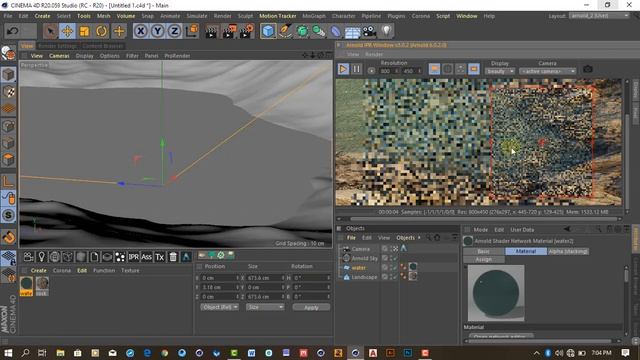Screen dimensions: 640x360
Task: Select the water object in Objects panel
Action: [358, 268]
